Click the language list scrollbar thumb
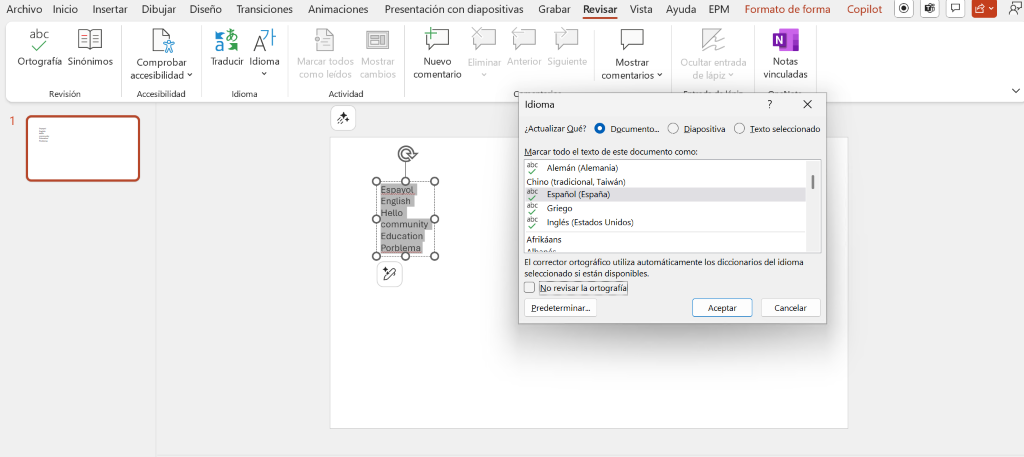 click(x=813, y=181)
